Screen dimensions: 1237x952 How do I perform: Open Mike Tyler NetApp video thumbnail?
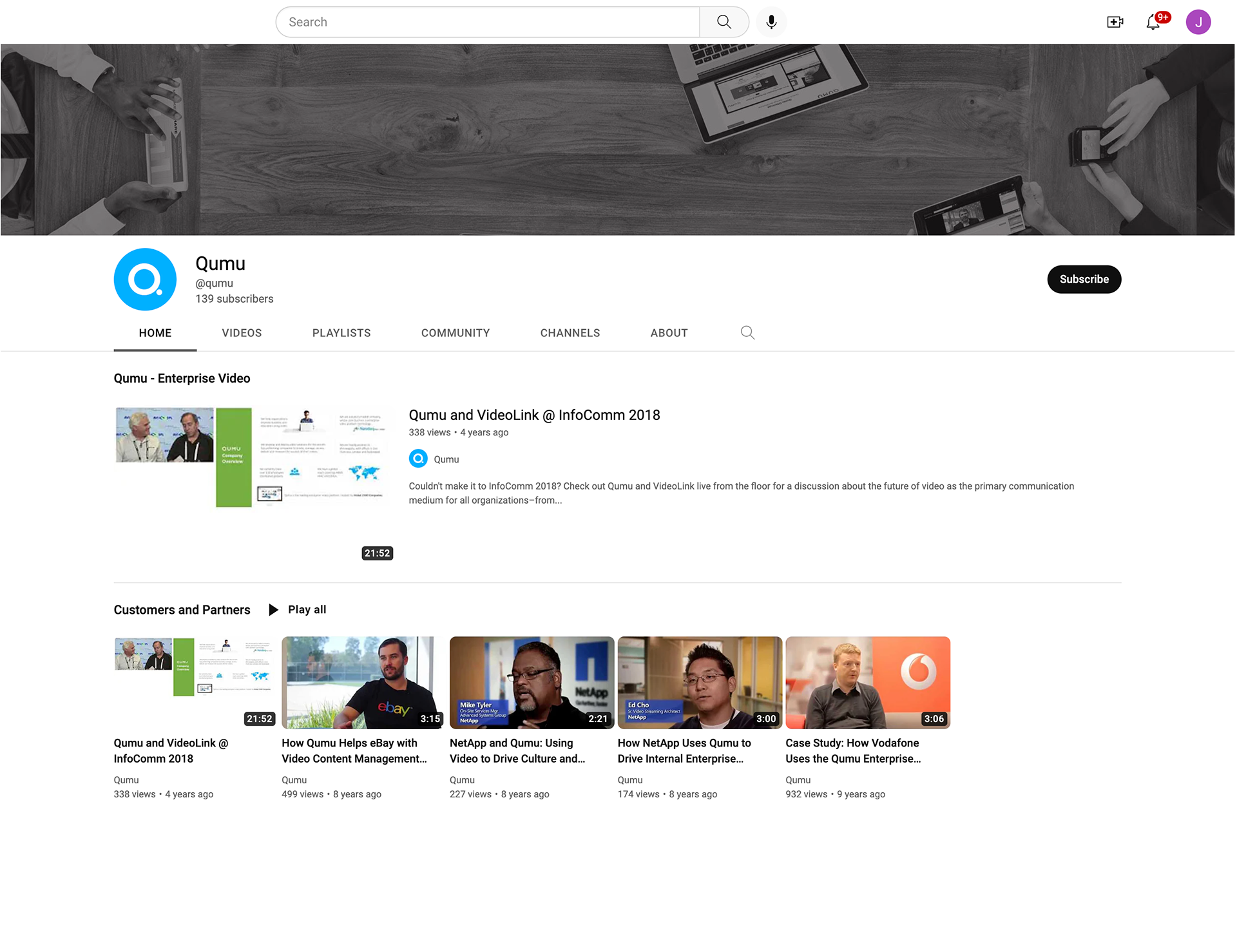[x=532, y=683]
